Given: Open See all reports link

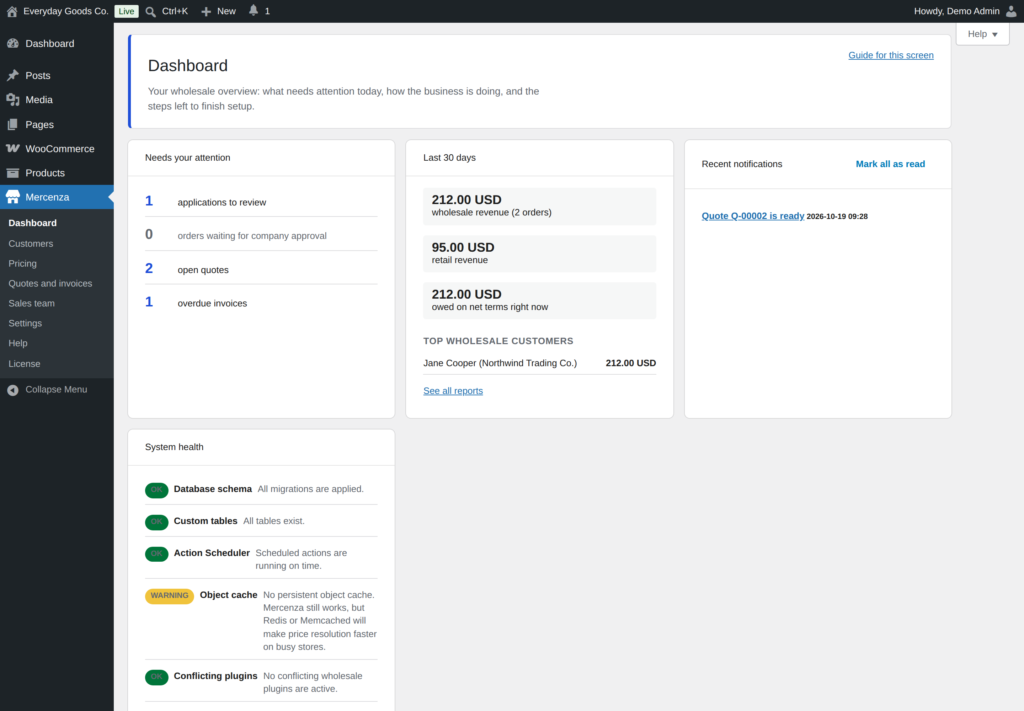Looking at the screenshot, I should click(x=453, y=390).
